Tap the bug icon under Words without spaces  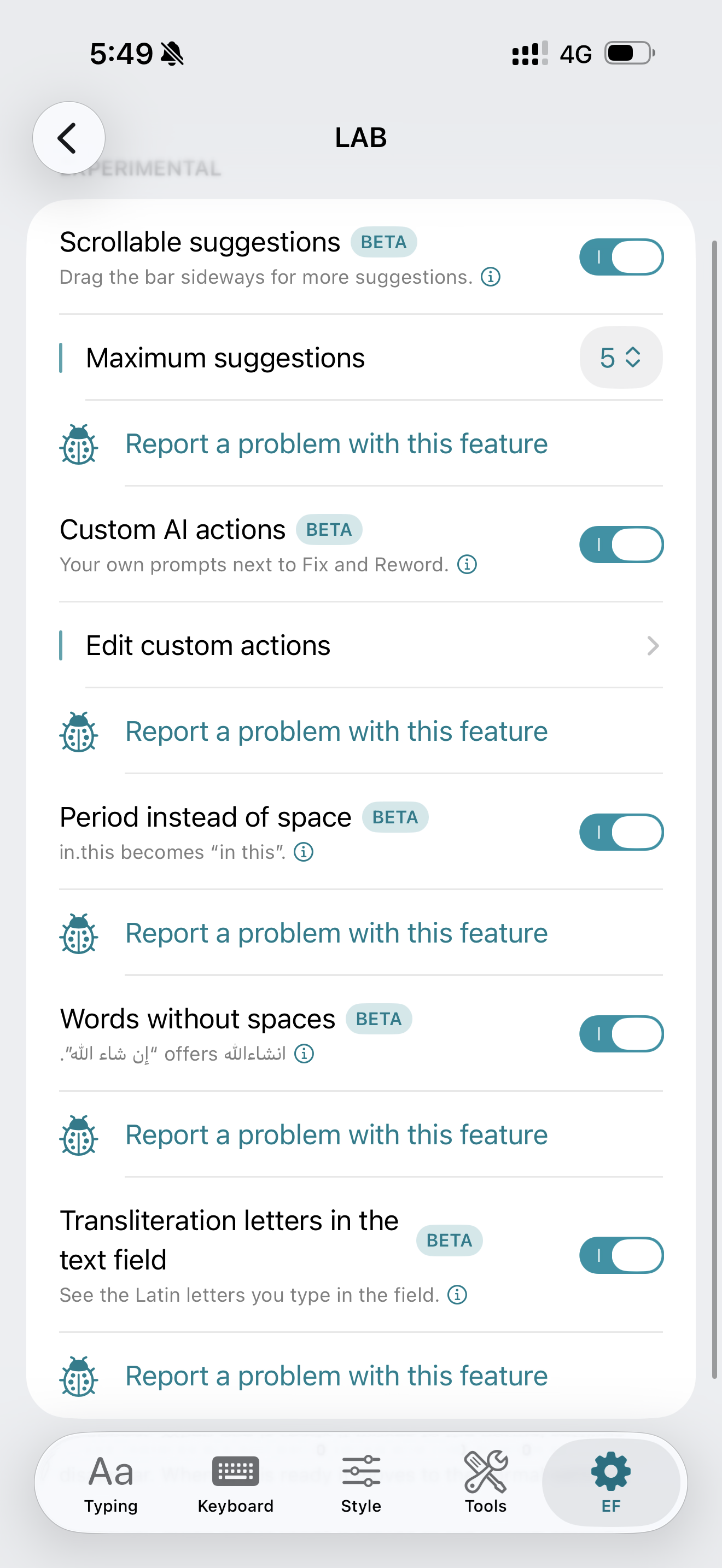pos(79,1134)
